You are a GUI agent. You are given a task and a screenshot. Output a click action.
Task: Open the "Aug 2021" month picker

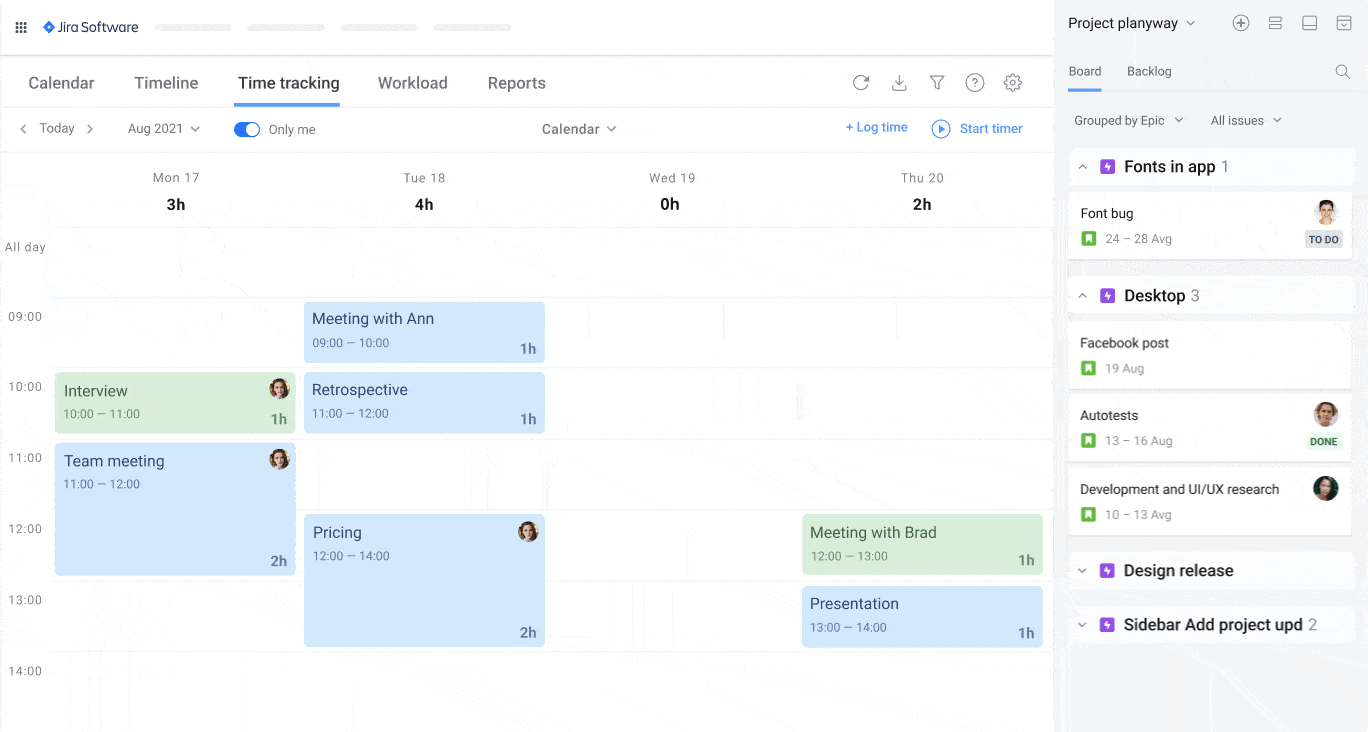click(163, 128)
